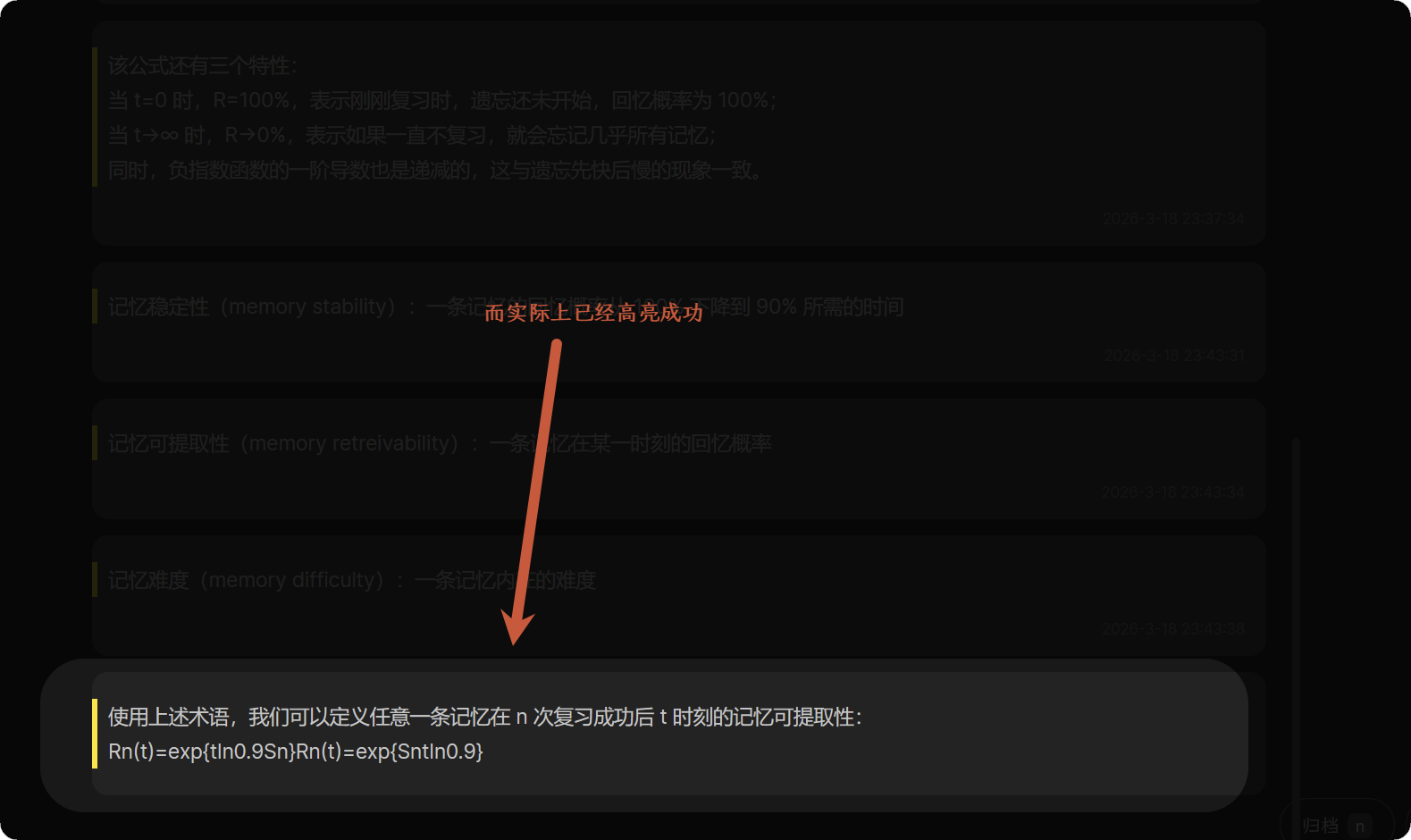The height and width of the screenshot is (840, 1411).
Task: Click the Rn(t)=exp formula line
Action: point(295,752)
